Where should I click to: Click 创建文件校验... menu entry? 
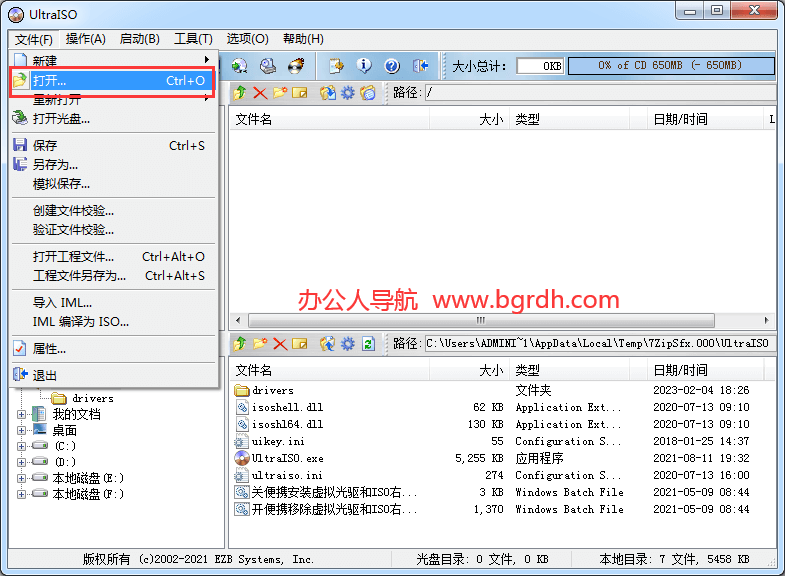pos(73,210)
